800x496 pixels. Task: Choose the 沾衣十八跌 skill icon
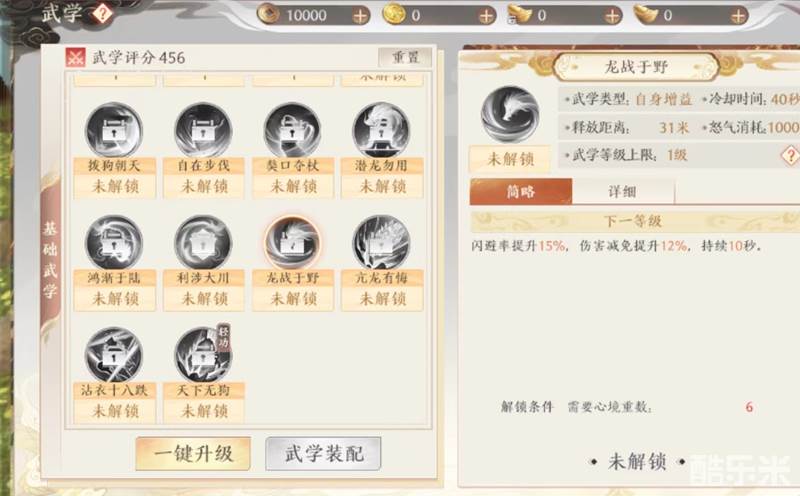(x=114, y=354)
